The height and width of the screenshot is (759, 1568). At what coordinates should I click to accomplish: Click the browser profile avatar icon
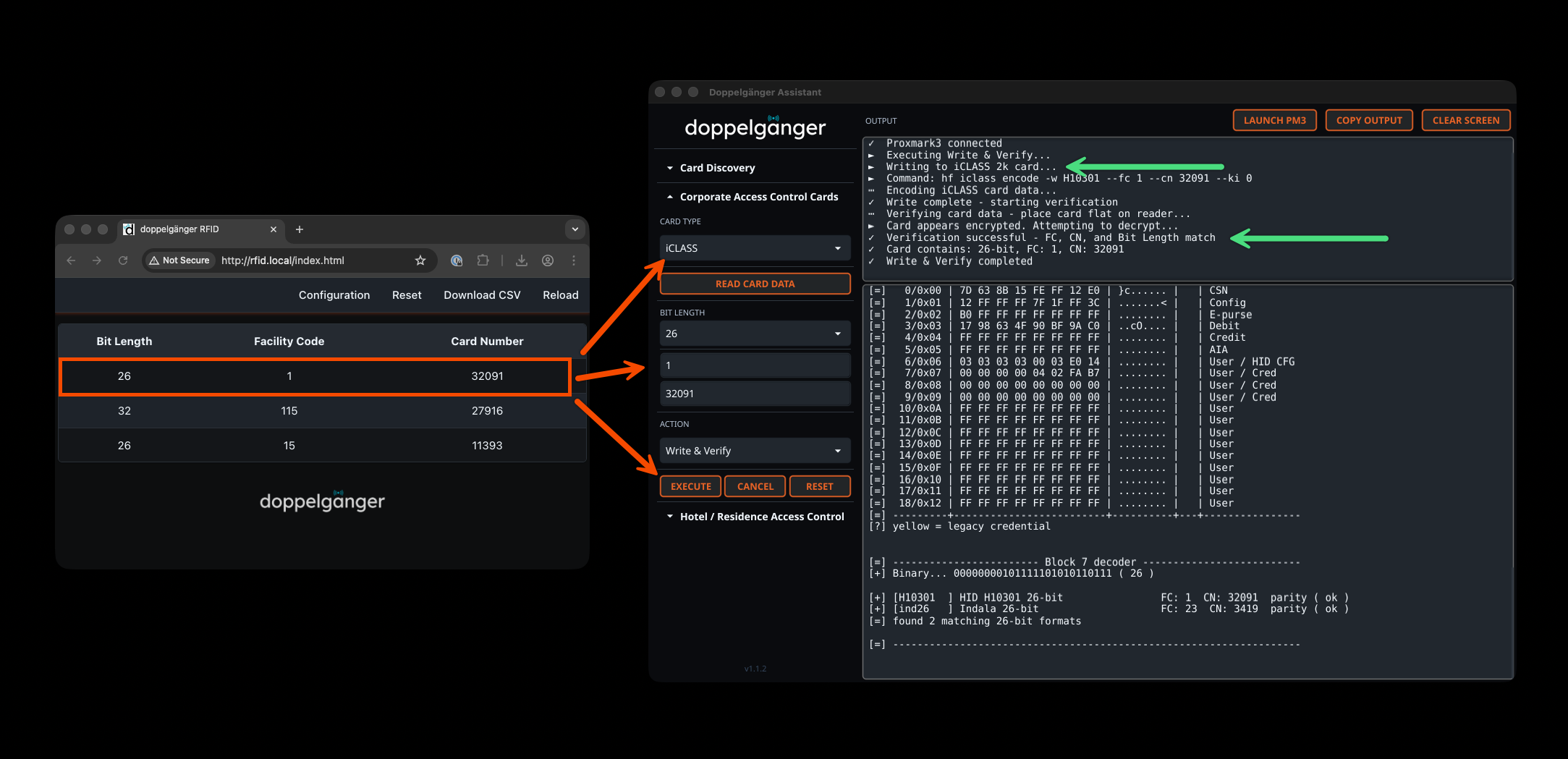tap(548, 260)
